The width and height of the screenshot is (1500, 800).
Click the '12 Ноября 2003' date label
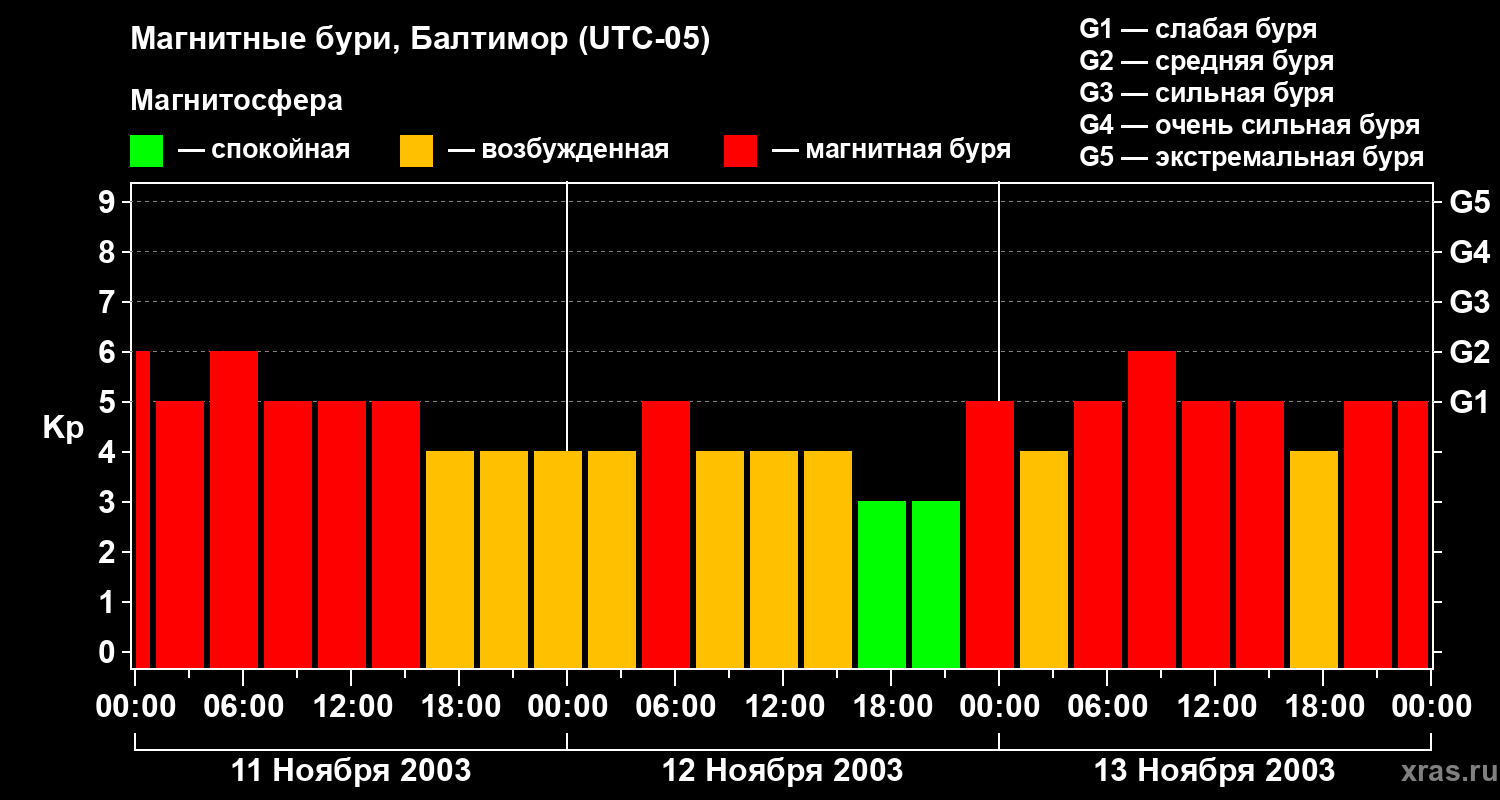pyautogui.click(x=783, y=771)
